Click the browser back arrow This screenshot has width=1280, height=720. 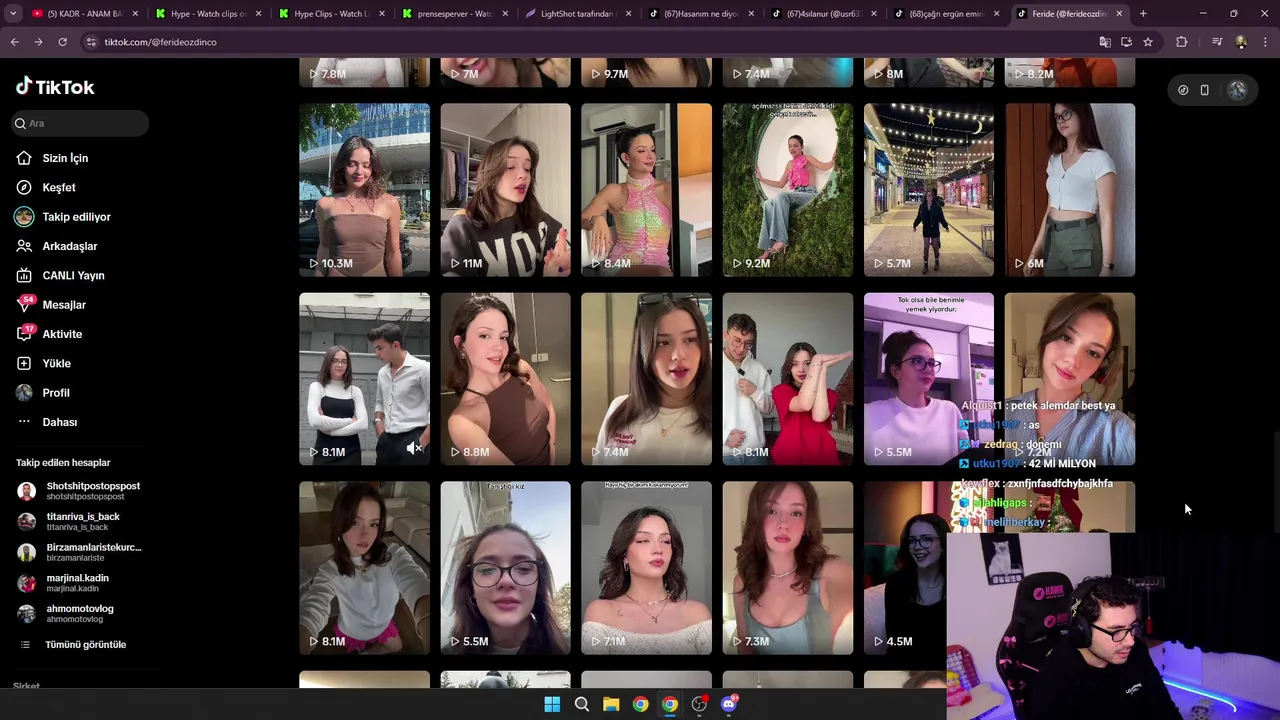14,42
